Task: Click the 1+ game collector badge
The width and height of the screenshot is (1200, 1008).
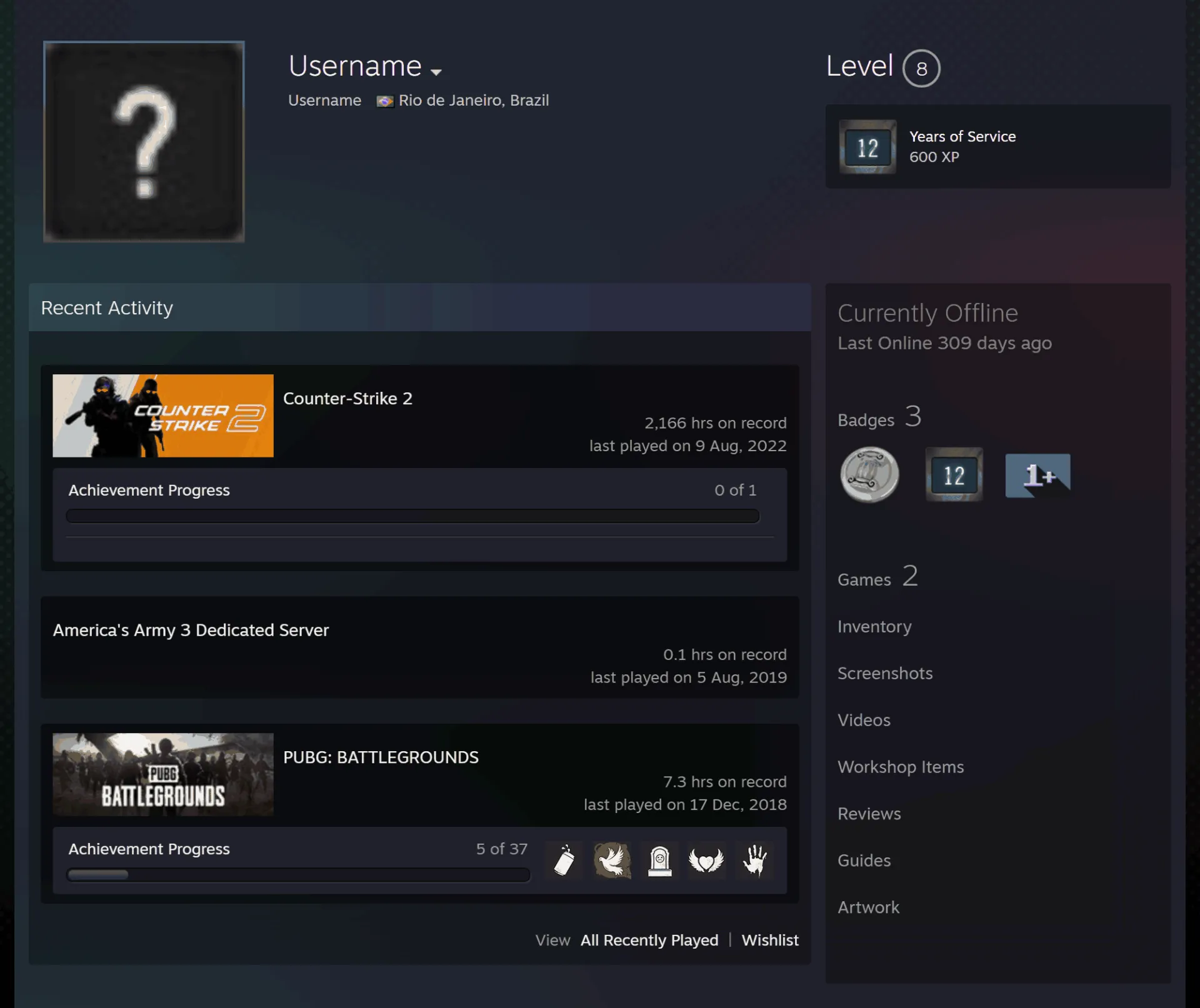Action: coord(1038,476)
